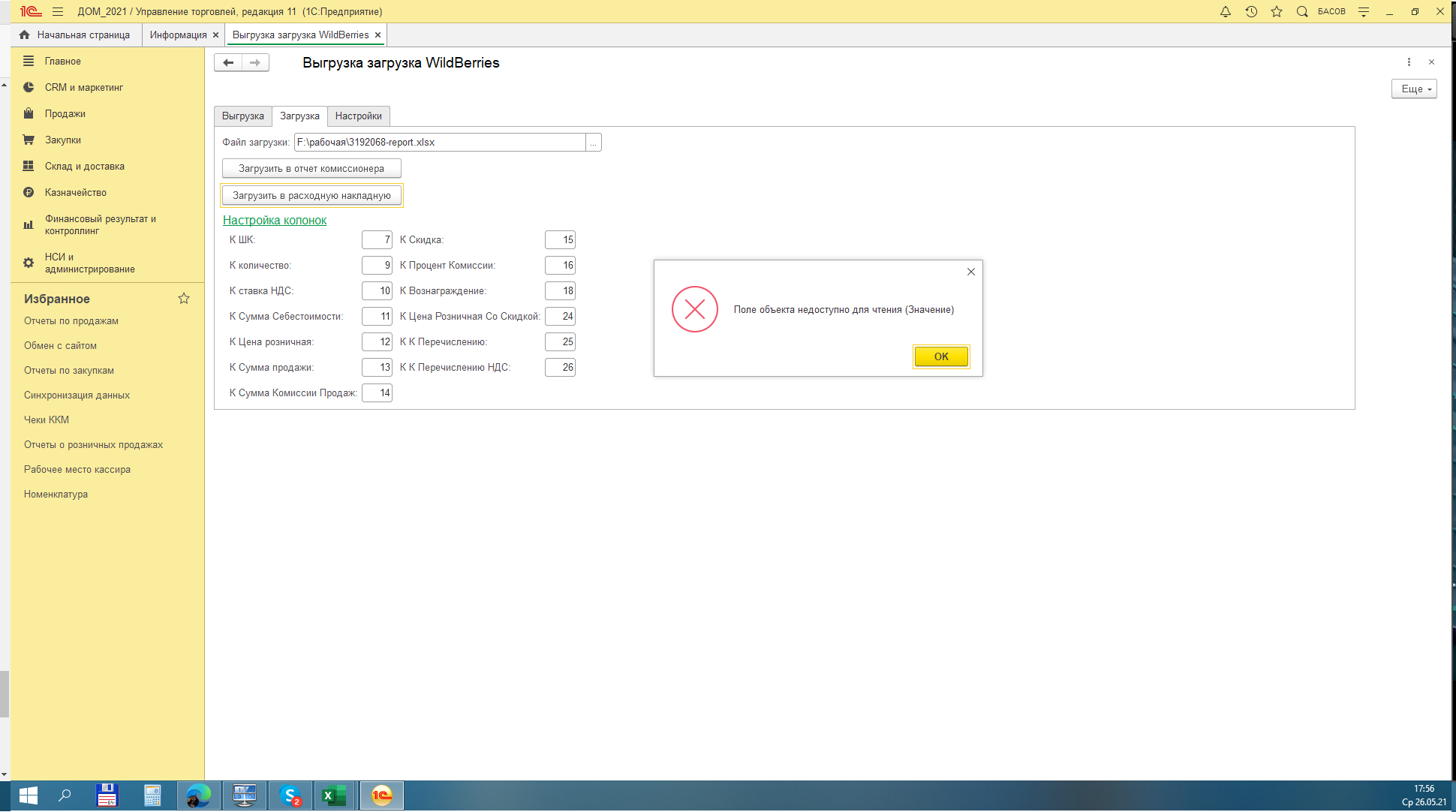This screenshot has width=1456, height=812.
Task: Dismiss the error dialog with its X
Action: click(x=971, y=272)
